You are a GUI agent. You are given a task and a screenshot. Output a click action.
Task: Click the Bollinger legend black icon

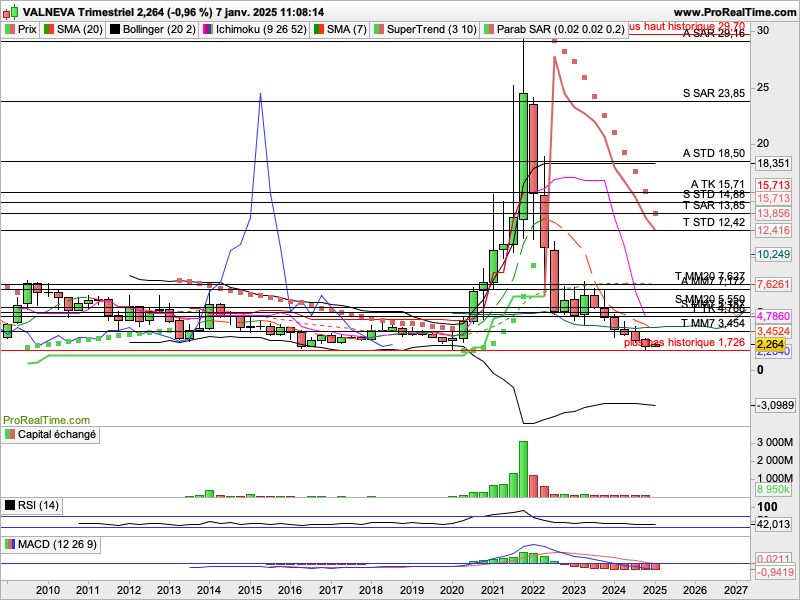[x=114, y=30]
